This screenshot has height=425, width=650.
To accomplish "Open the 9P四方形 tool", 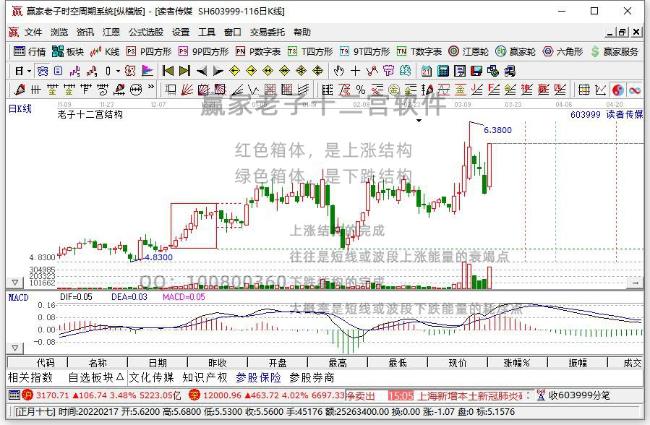I will [x=204, y=51].
